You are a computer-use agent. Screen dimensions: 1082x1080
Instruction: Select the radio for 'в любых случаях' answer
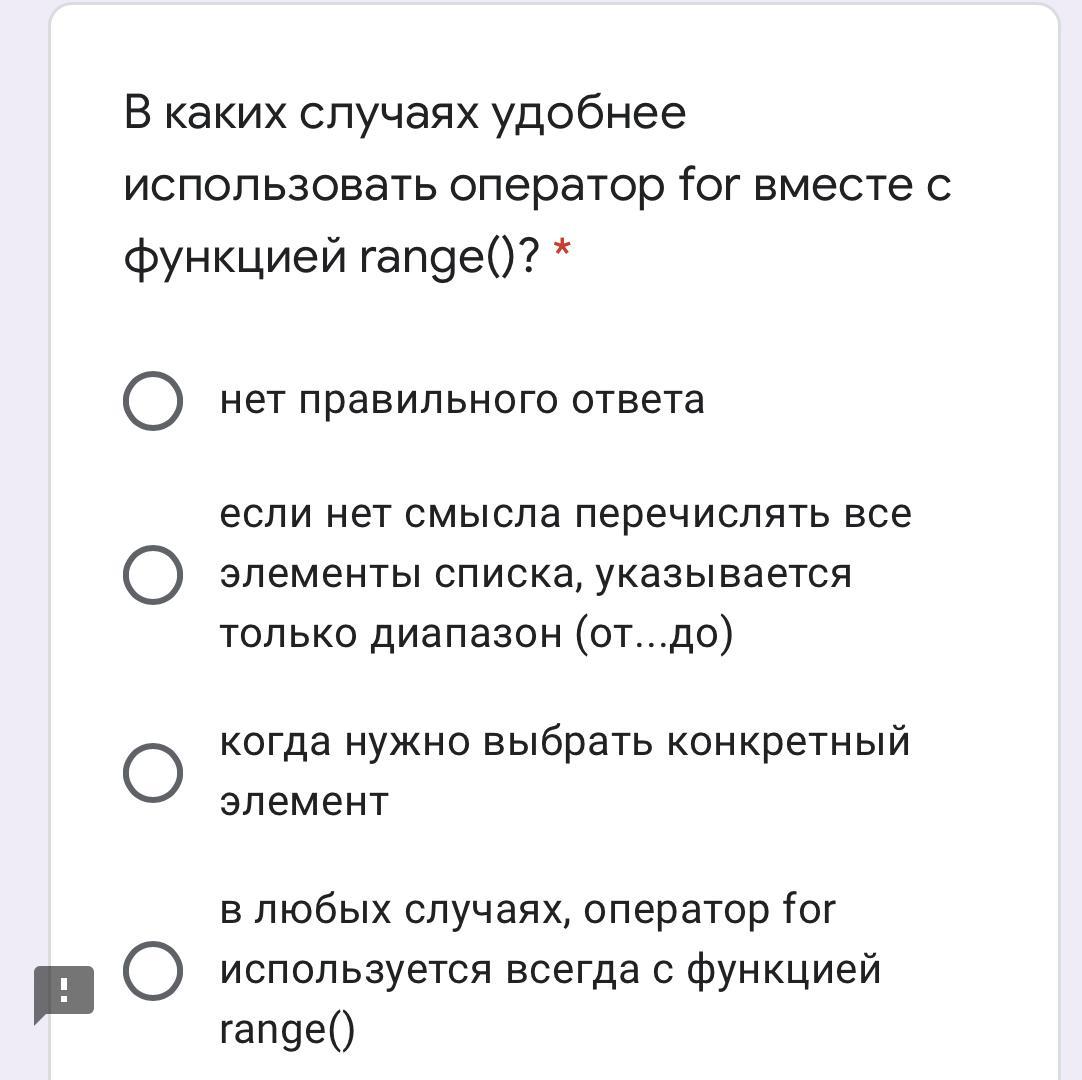[x=153, y=971]
